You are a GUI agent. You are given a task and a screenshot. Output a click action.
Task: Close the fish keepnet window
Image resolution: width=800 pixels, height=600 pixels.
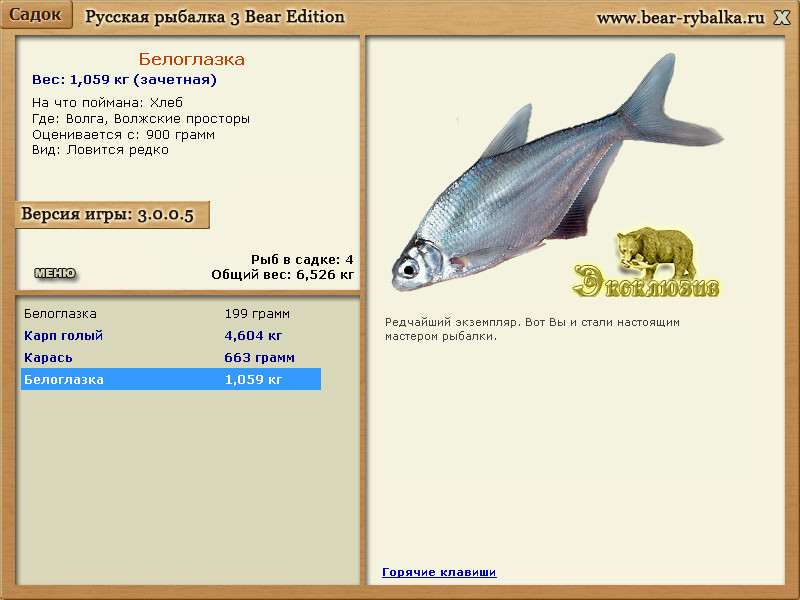point(782,18)
